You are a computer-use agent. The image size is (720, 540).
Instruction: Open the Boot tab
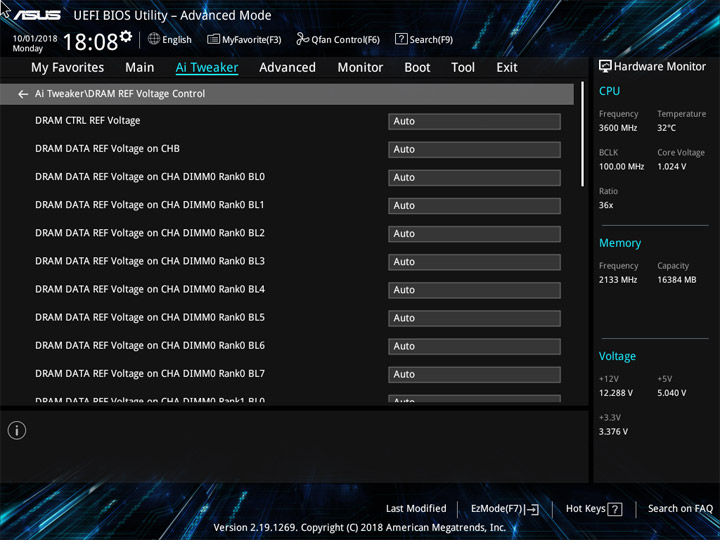(x=417, y=68)
